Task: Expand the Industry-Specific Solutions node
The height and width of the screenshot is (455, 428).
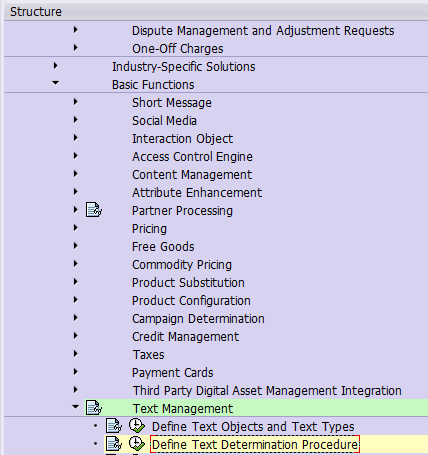Action: [56, 66]
